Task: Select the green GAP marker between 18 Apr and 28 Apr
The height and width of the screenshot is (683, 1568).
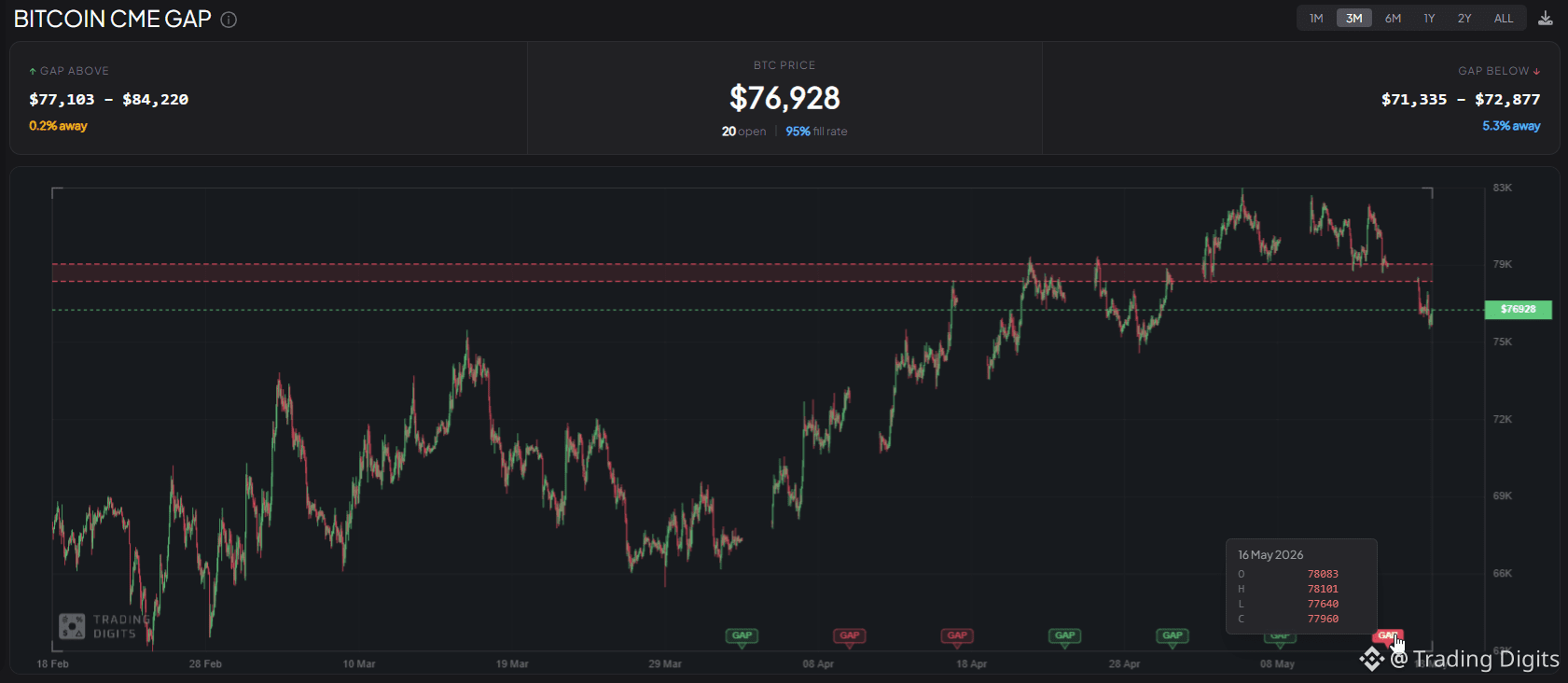Action: coord(1064,636)
